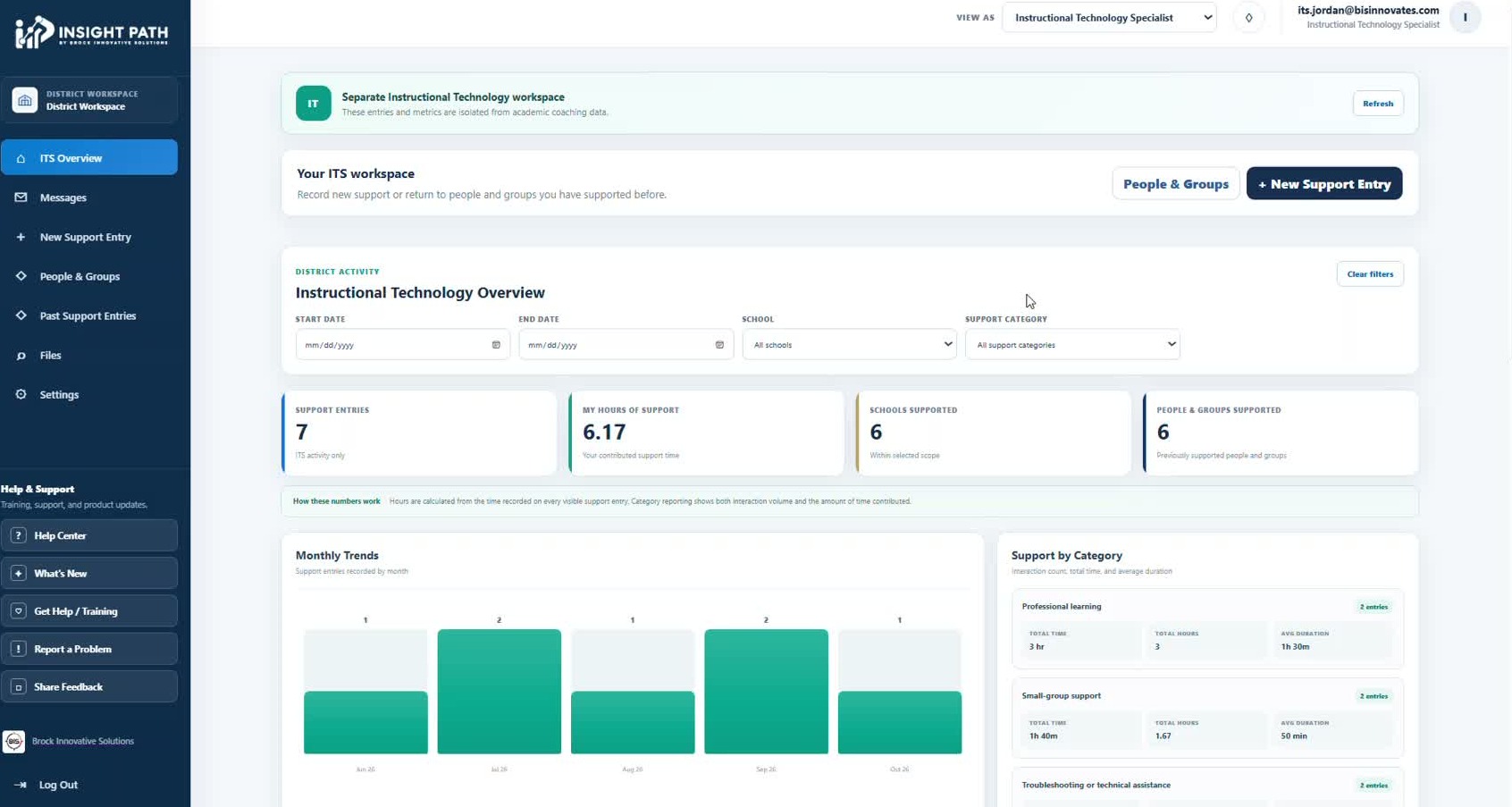Navigate to Files in the sidebar
Image resolution: width=1512 pixels, height=807 pixels.
coord(89,355)
